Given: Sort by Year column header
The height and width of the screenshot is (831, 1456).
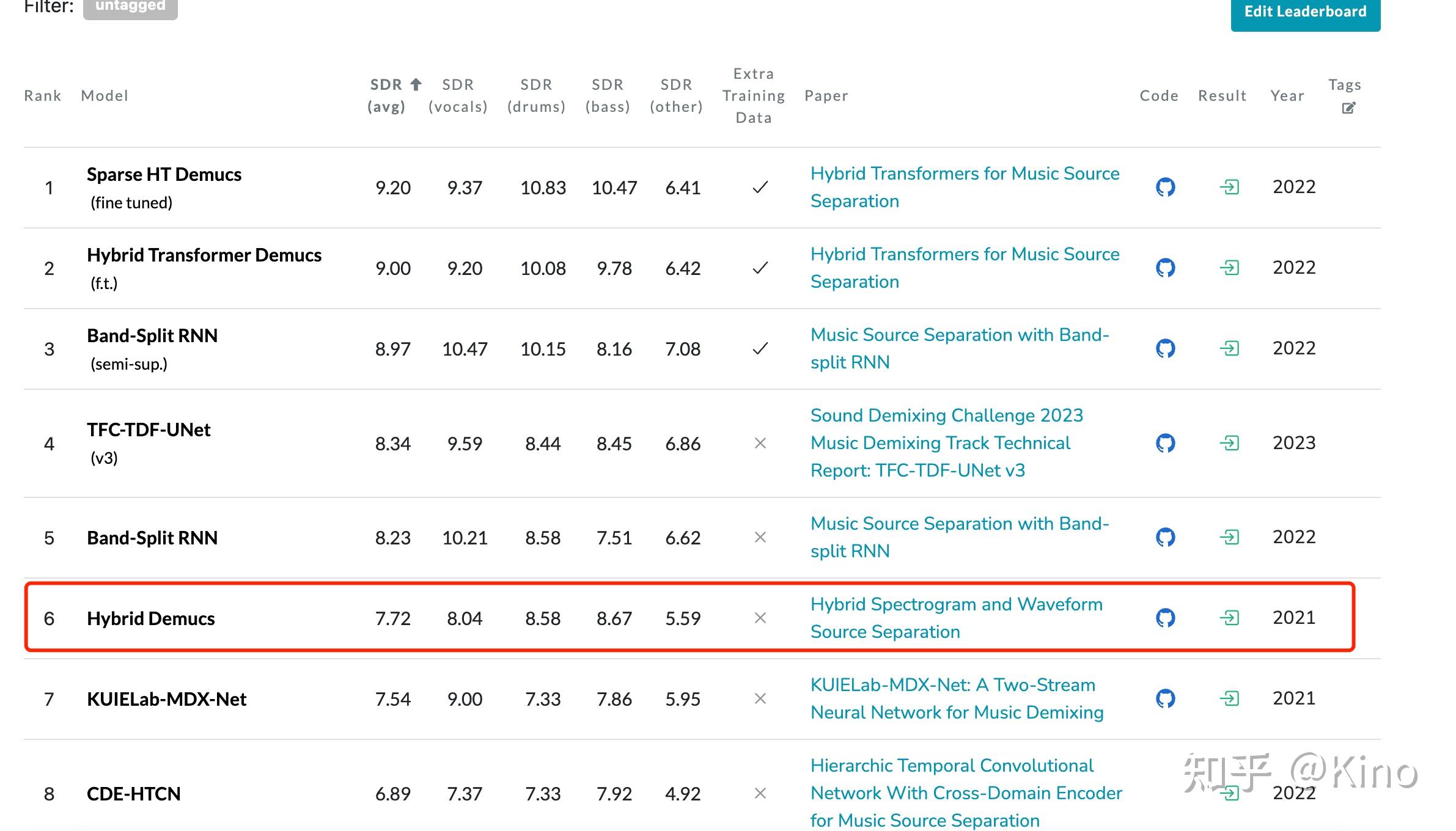Looking at the screenshot, I should 1287,95.
